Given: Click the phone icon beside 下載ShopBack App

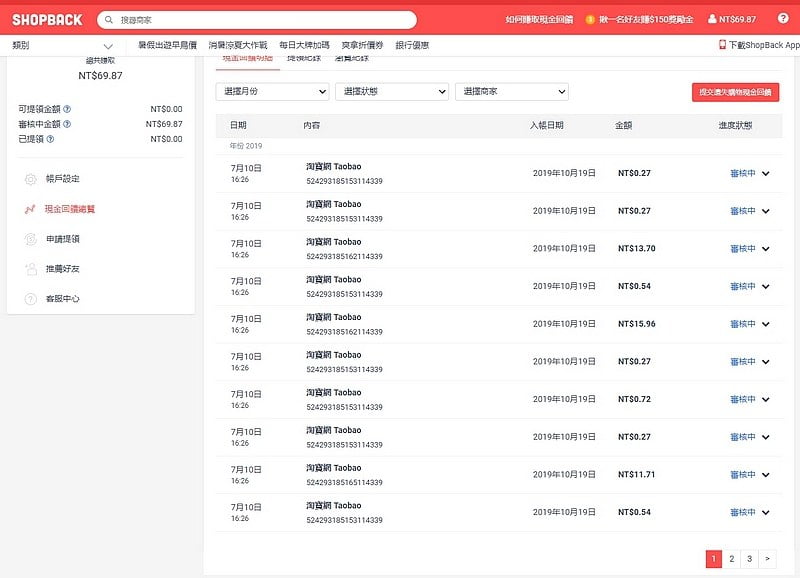Looking at the screenshot, I should pyautogui.click(x=722, y=45).
